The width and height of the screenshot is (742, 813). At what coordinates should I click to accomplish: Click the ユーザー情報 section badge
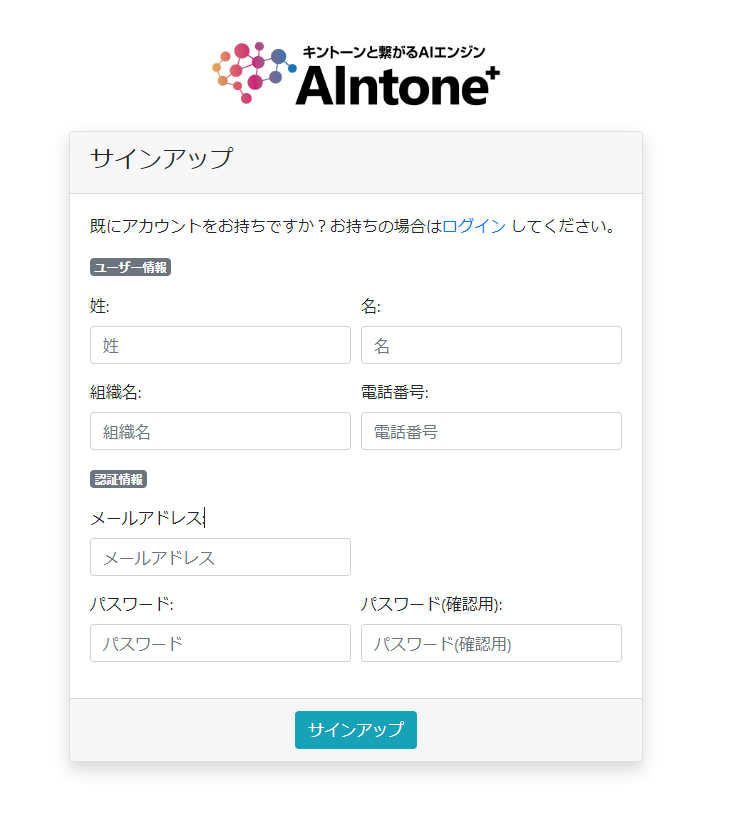pos(130,267)
